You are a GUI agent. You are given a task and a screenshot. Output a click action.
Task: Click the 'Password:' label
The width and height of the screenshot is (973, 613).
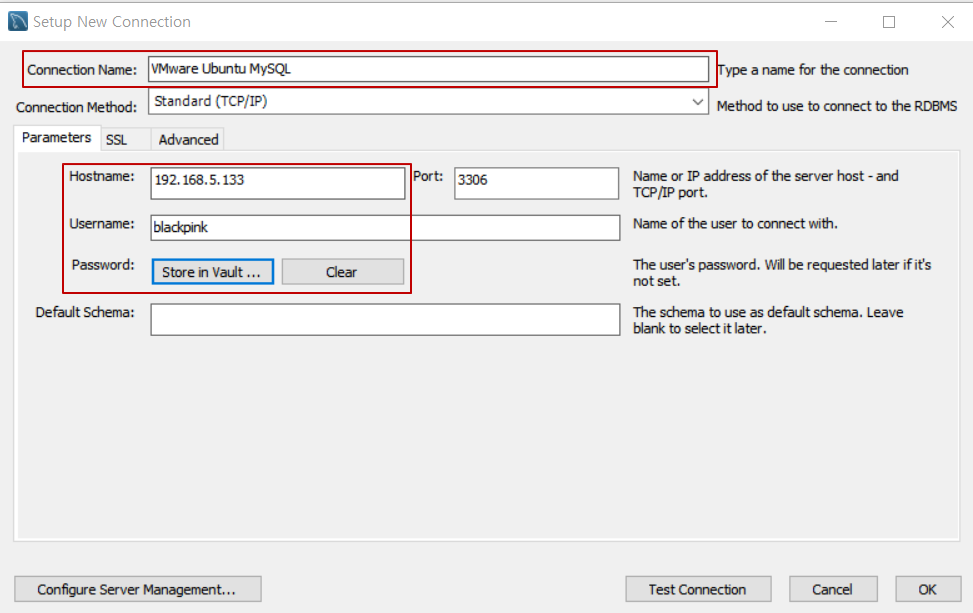103,265
